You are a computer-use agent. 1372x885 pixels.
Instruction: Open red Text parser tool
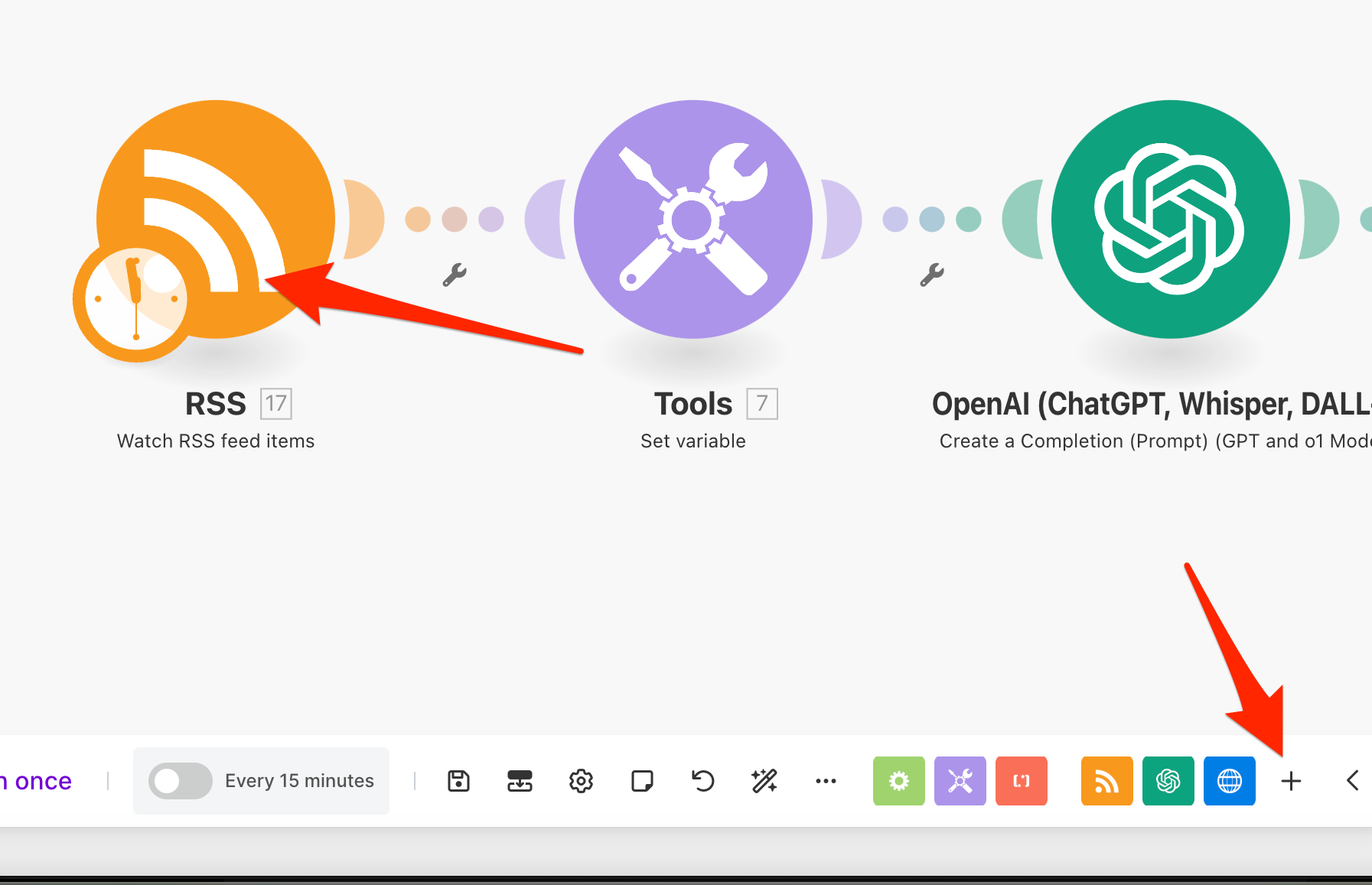point(1022,781)
